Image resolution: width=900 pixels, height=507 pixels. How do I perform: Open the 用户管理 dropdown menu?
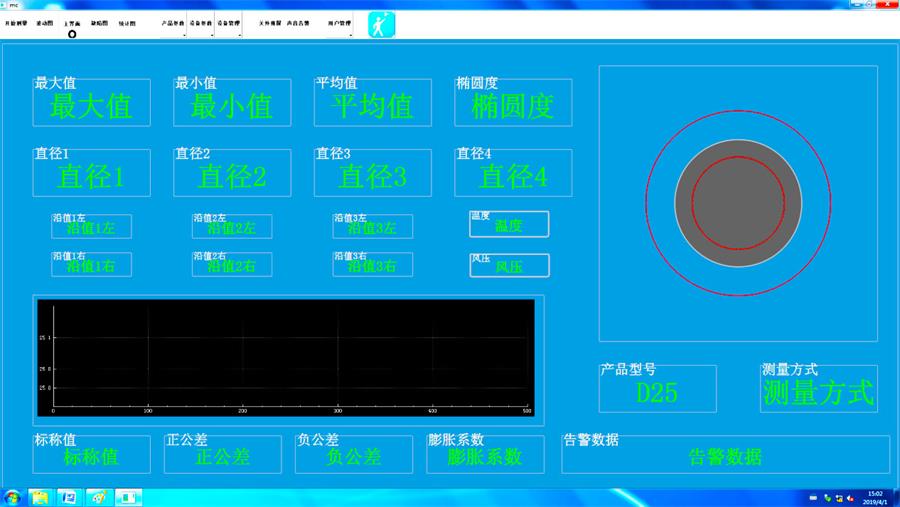339,23
